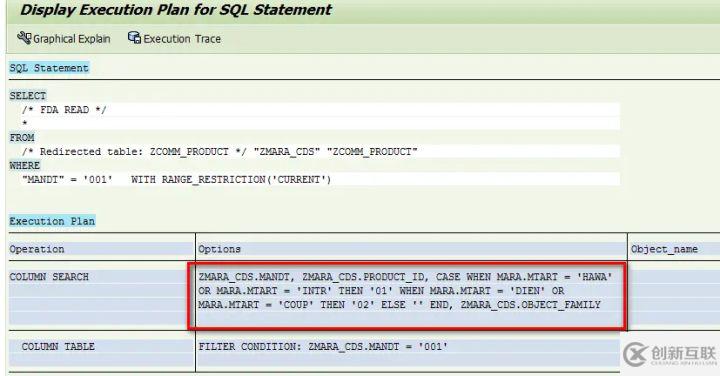This screenshot has width=720, height=376.
Task: Click the Operation column header
Action: click(x=101, y=249)
